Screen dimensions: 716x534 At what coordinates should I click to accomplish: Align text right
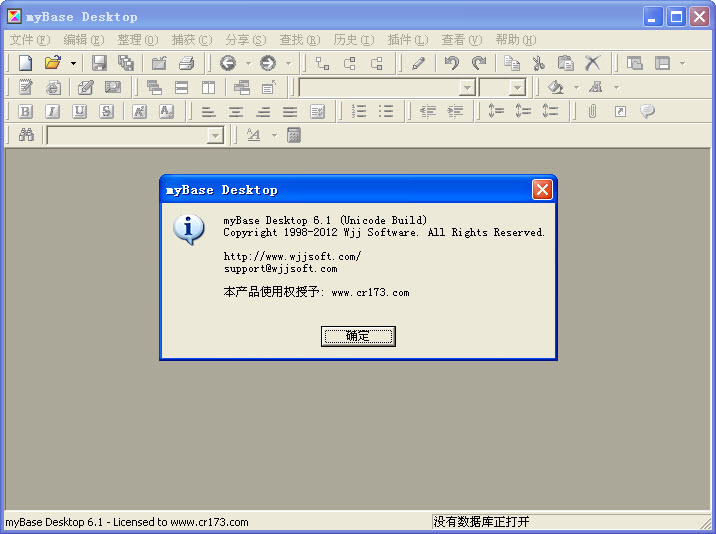click(x=263, y=111)
